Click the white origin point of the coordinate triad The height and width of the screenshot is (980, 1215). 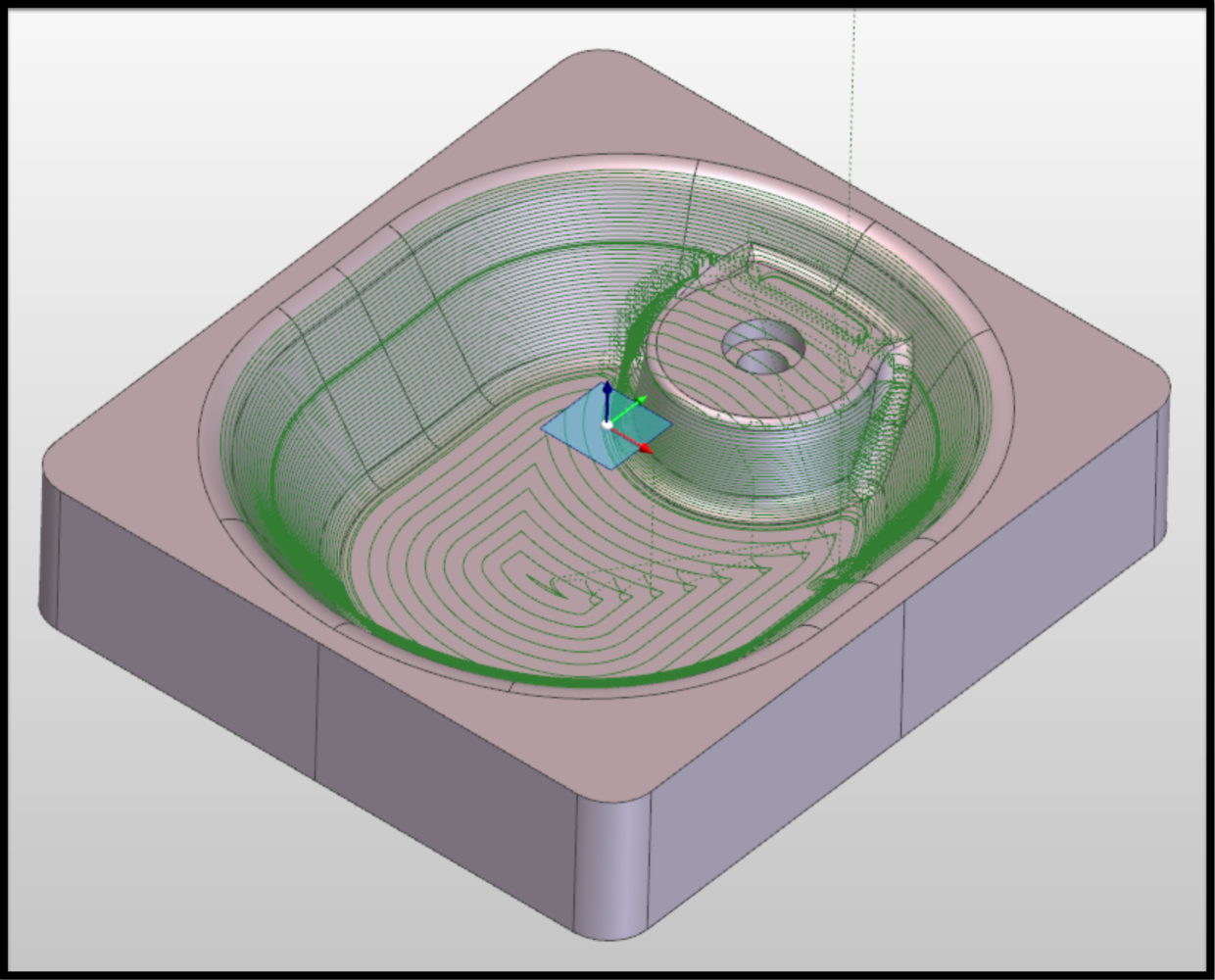click(x=607, y=424)
